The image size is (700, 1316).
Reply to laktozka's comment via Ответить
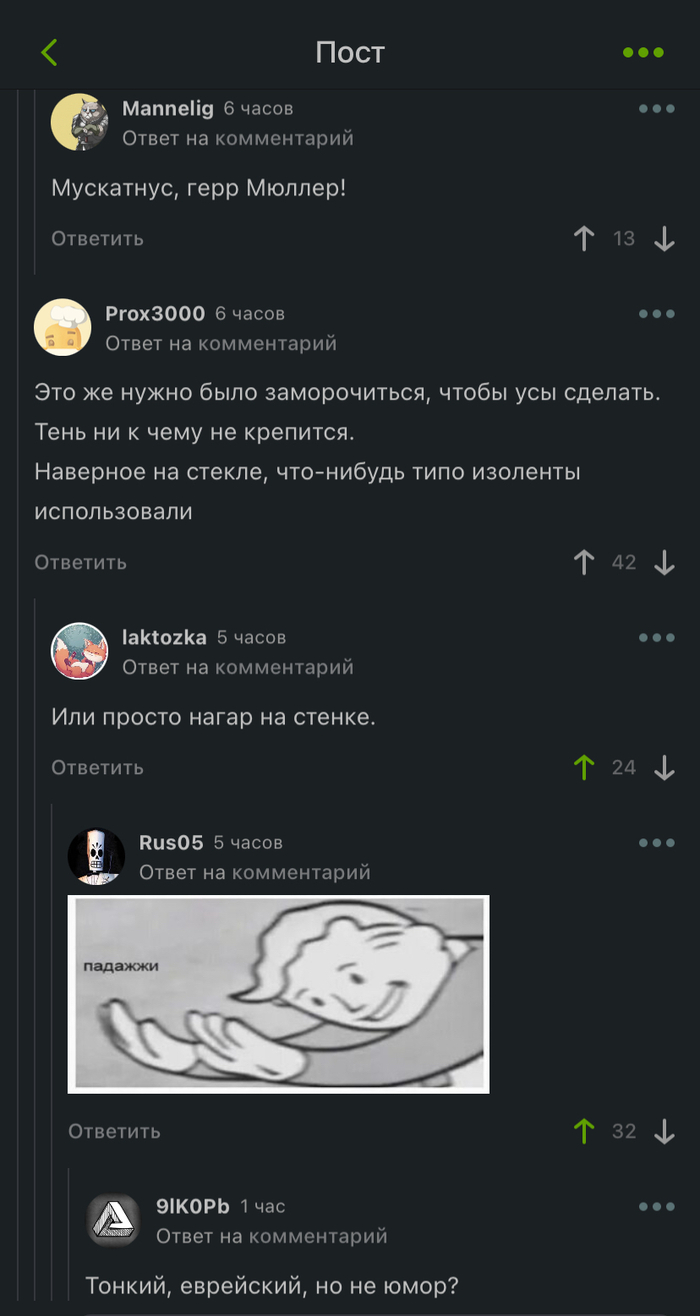point(98,768)
